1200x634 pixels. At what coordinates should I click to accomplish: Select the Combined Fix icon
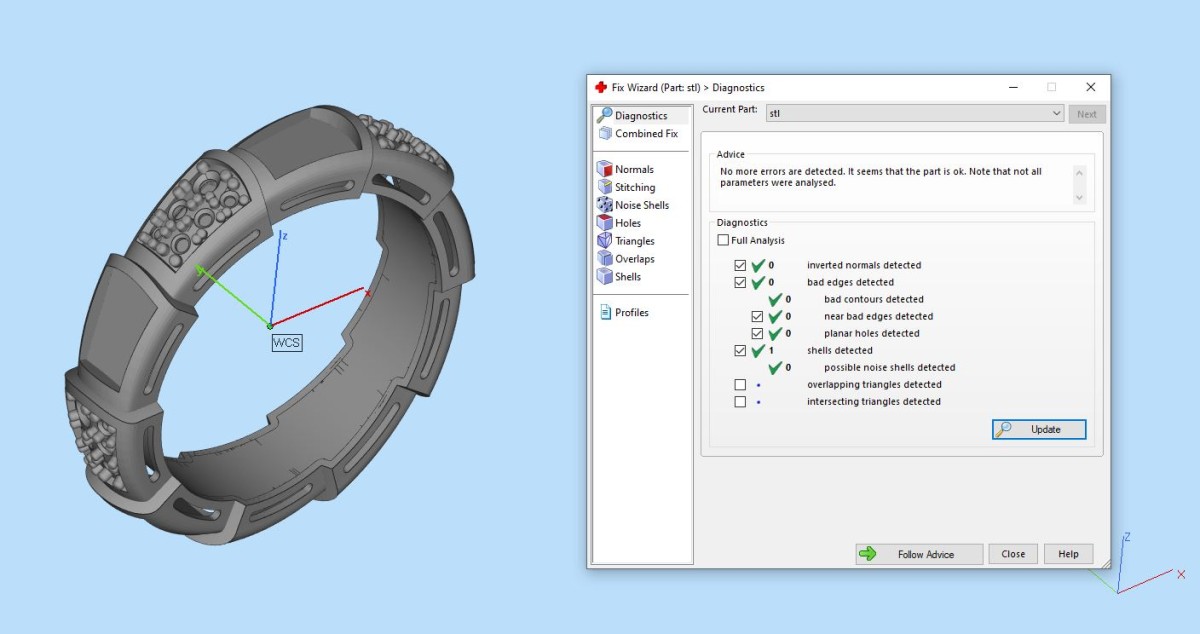click(x=604, y=134)
